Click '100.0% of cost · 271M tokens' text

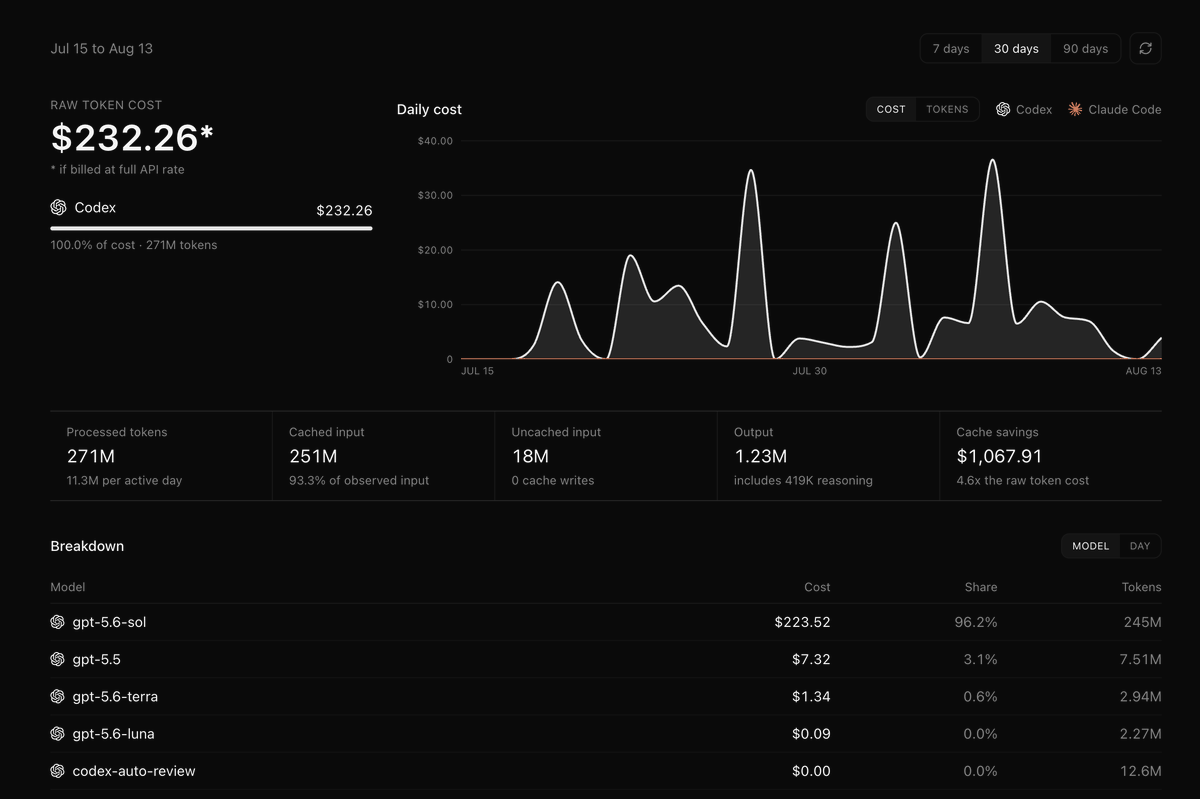click(x=134, y=245)
